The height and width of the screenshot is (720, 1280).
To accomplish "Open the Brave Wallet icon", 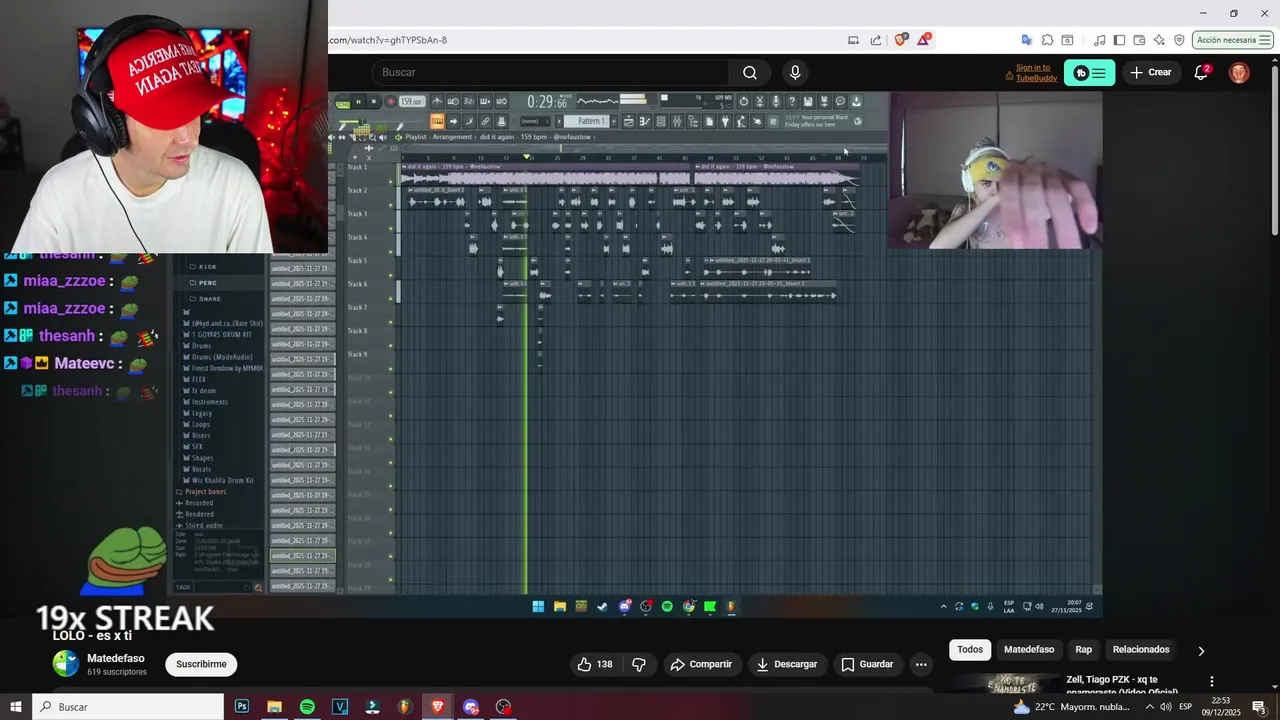I will (x=1139, y=40).
